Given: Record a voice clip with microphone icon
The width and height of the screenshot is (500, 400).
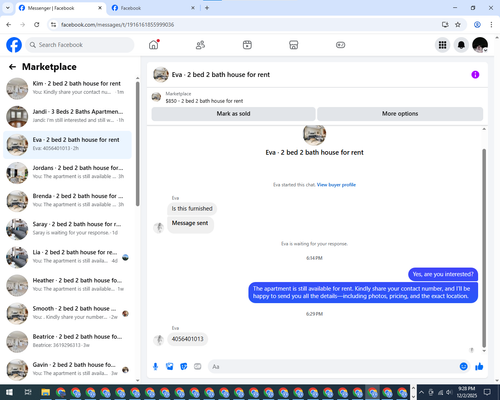Looking at the screenshot, I should point(155,367).
